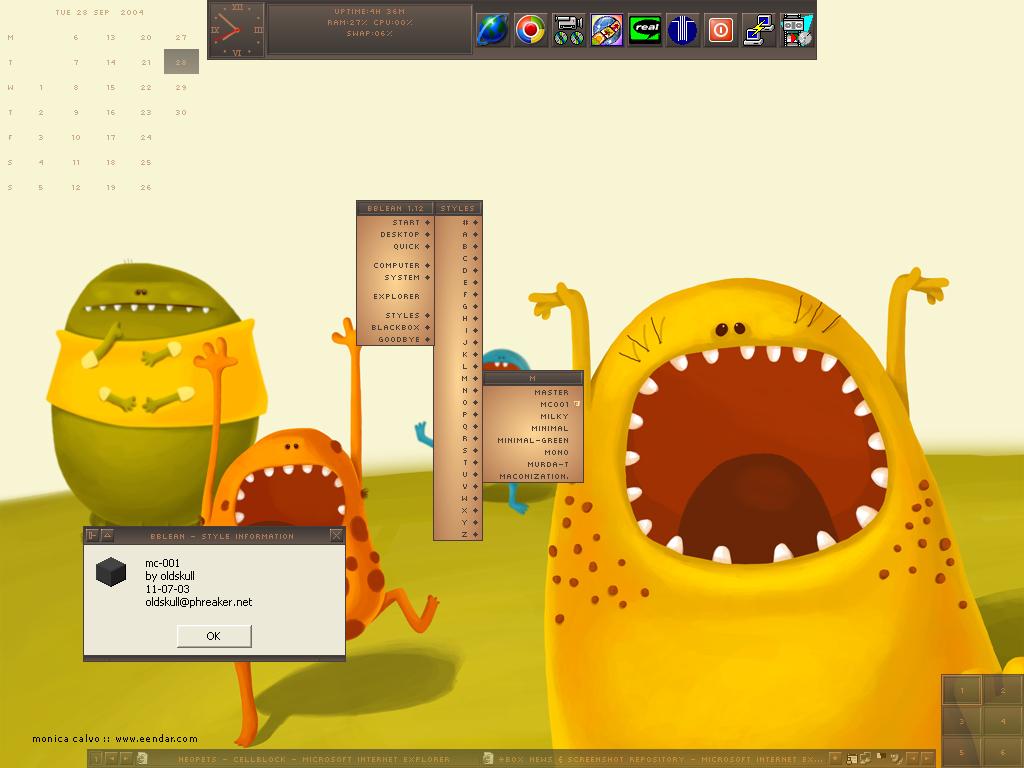Choose the Minimal style
This screenshot has height=768, width=1024.
tap(532, 428)
